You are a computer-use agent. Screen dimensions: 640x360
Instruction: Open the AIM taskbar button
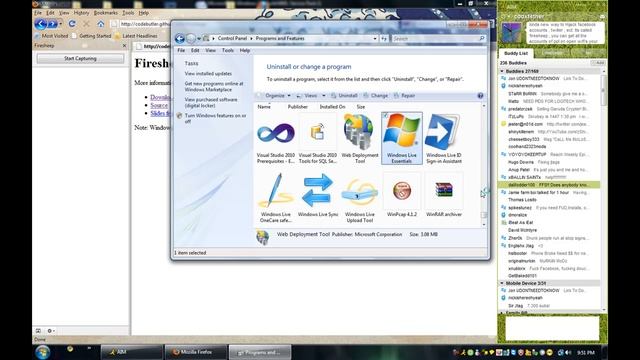click(x=131, y=352)
